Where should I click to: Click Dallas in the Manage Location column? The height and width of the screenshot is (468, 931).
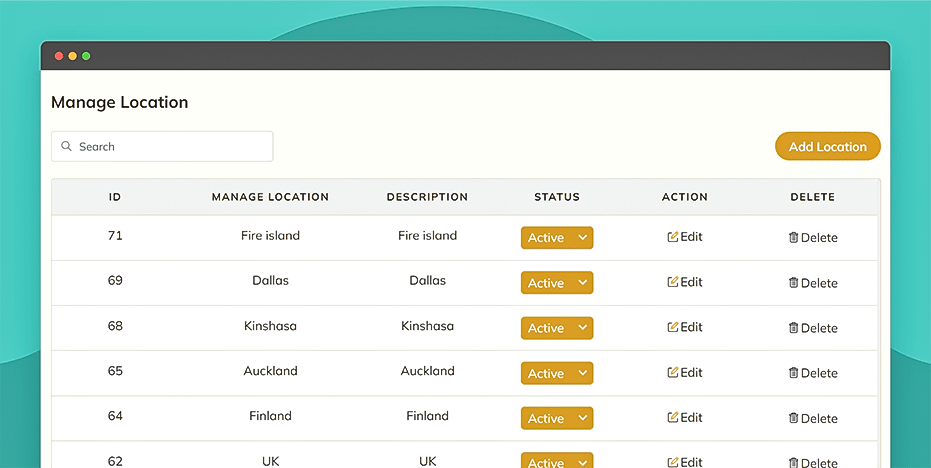coord(270,280)
